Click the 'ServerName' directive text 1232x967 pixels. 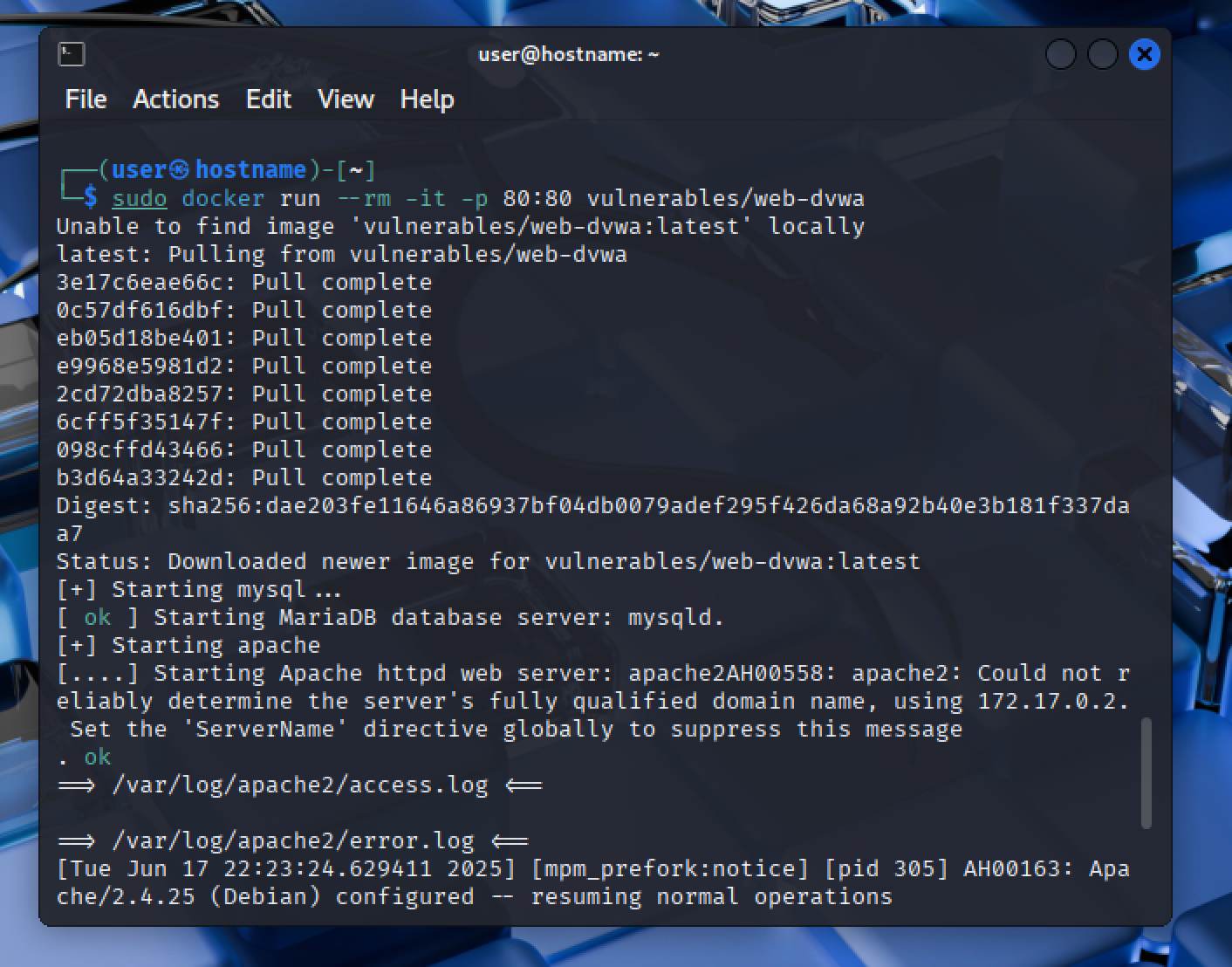tap(265, 729)
